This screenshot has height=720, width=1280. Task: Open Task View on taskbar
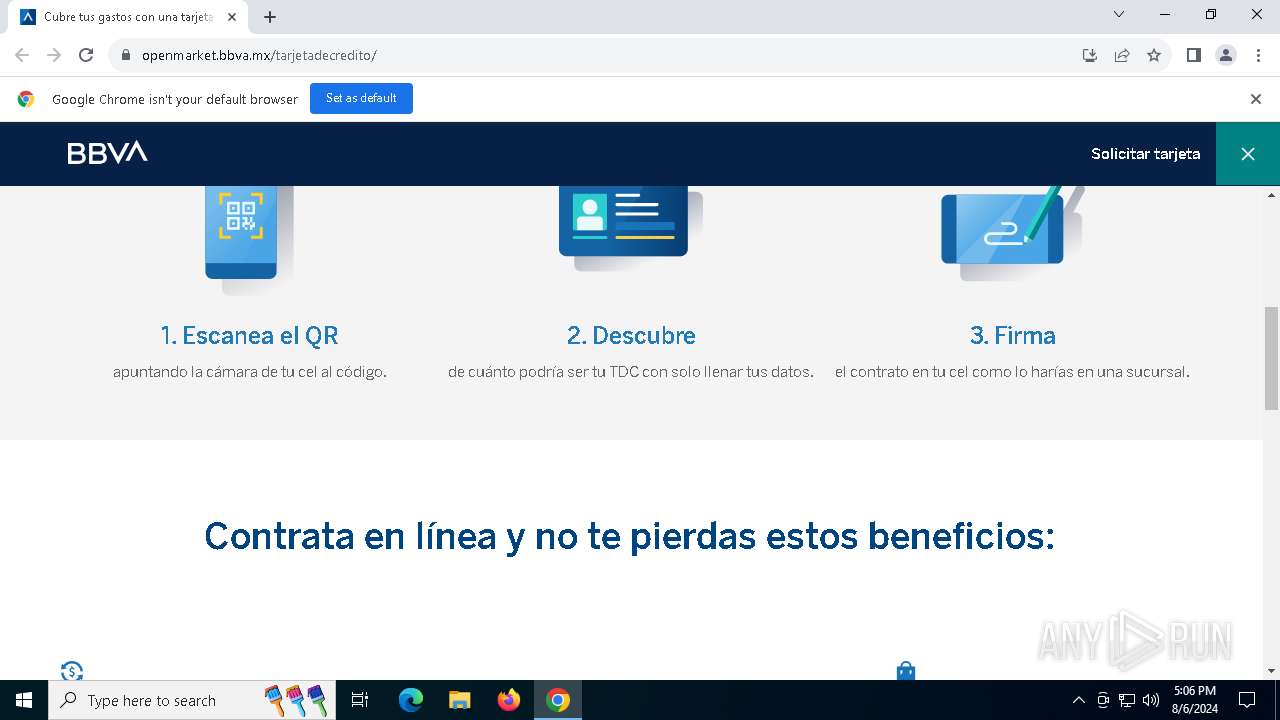(360, 700)
